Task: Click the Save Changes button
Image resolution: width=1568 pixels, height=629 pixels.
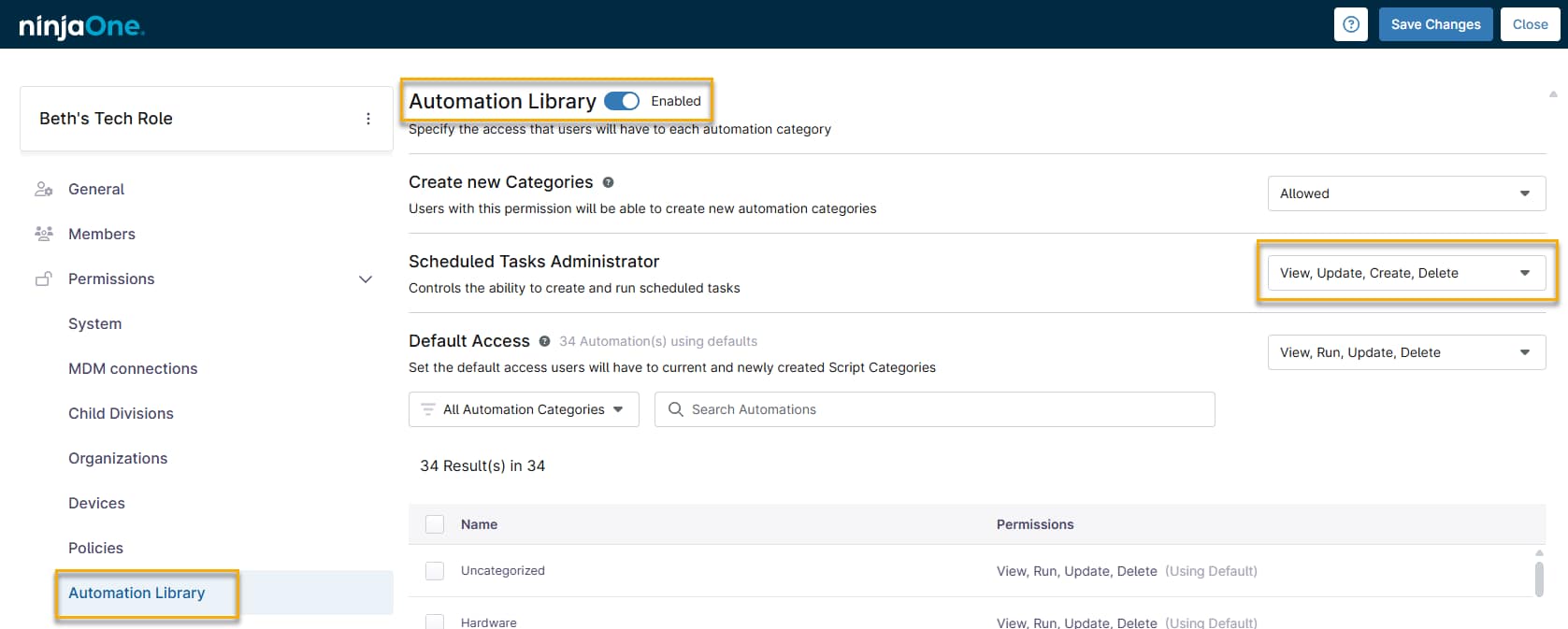Action: [x=1435, y=24]
